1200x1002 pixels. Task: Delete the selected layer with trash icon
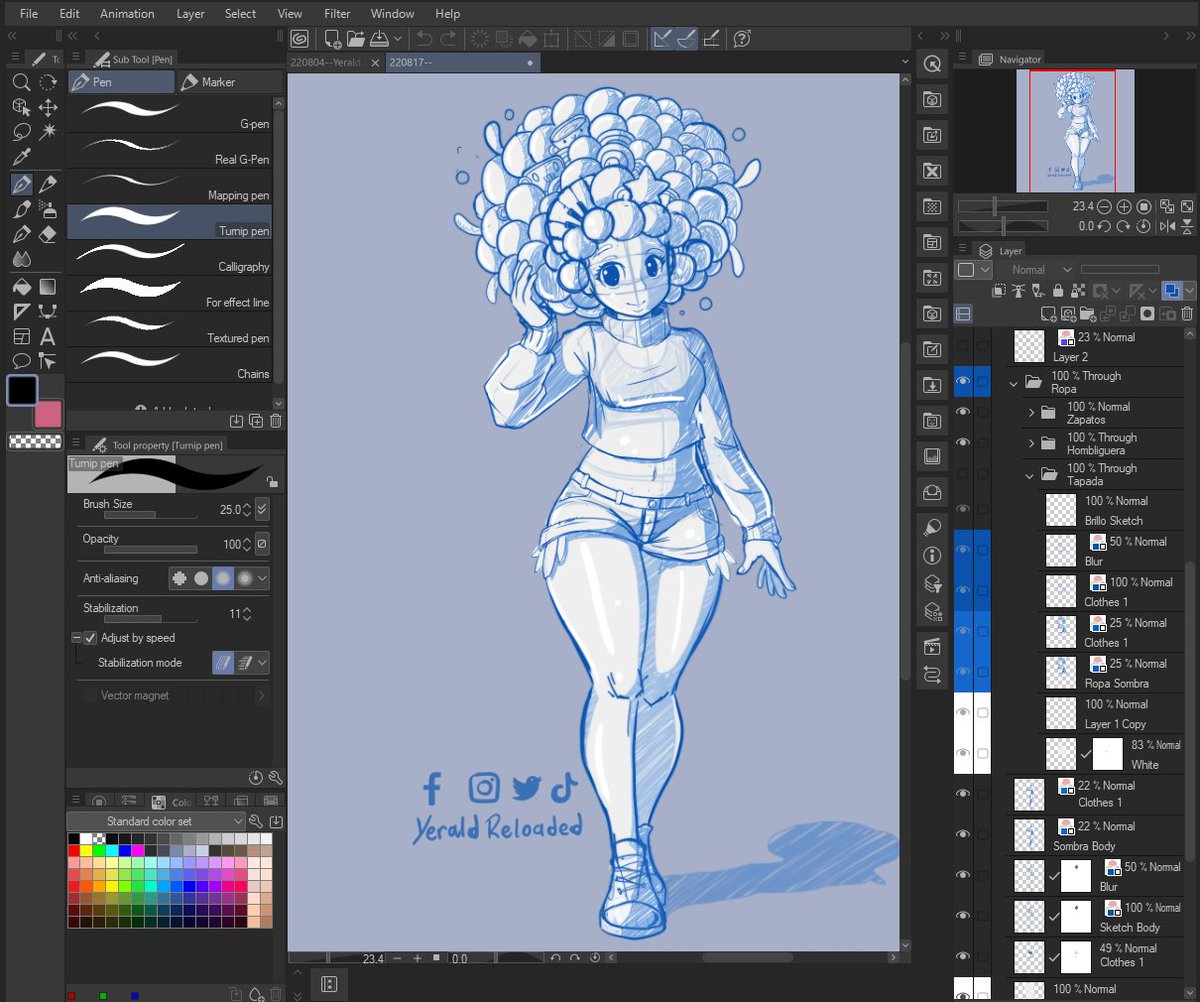tap(1187, 313)
